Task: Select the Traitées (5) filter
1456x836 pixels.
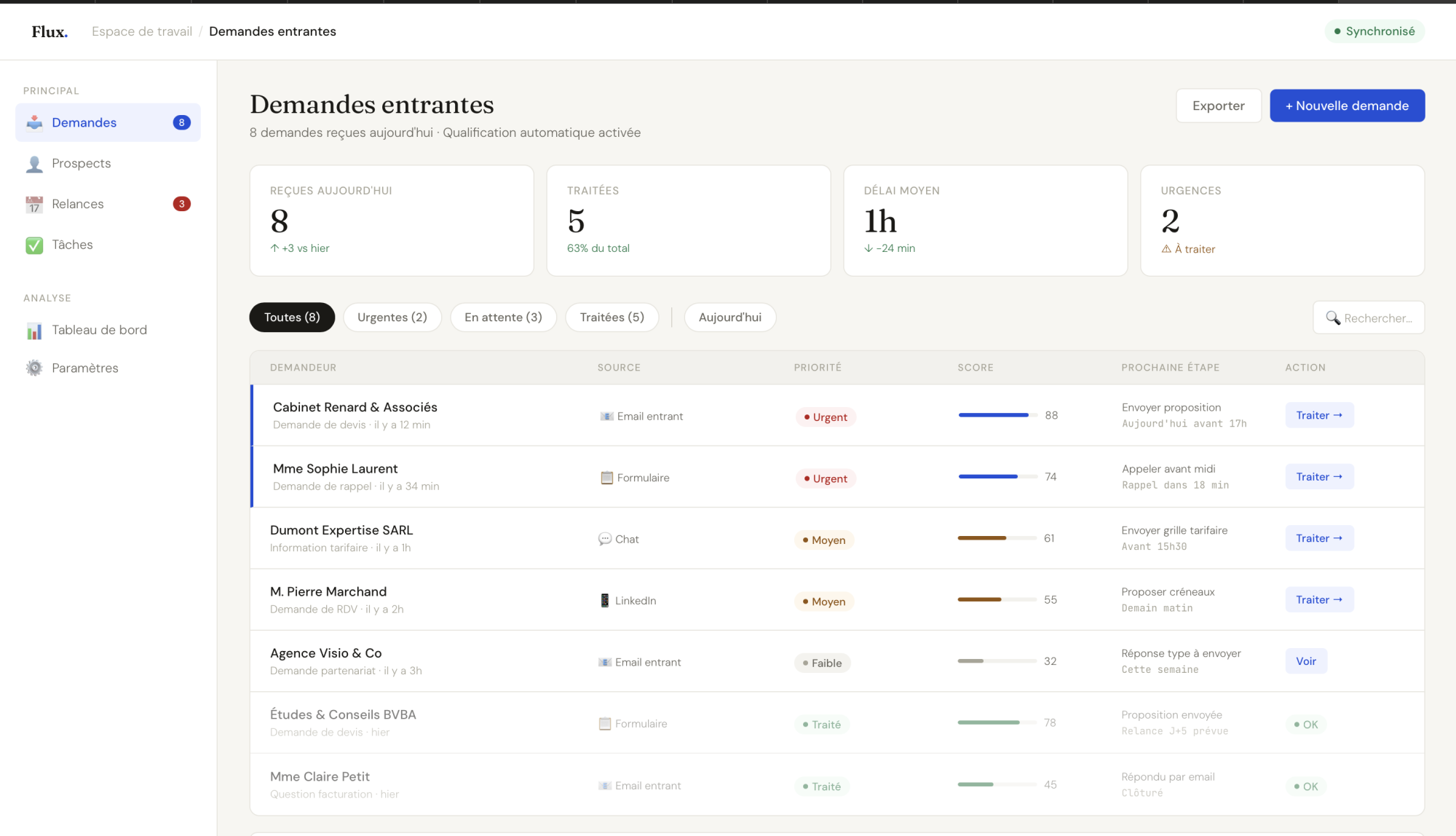Action: coord(612,317)
